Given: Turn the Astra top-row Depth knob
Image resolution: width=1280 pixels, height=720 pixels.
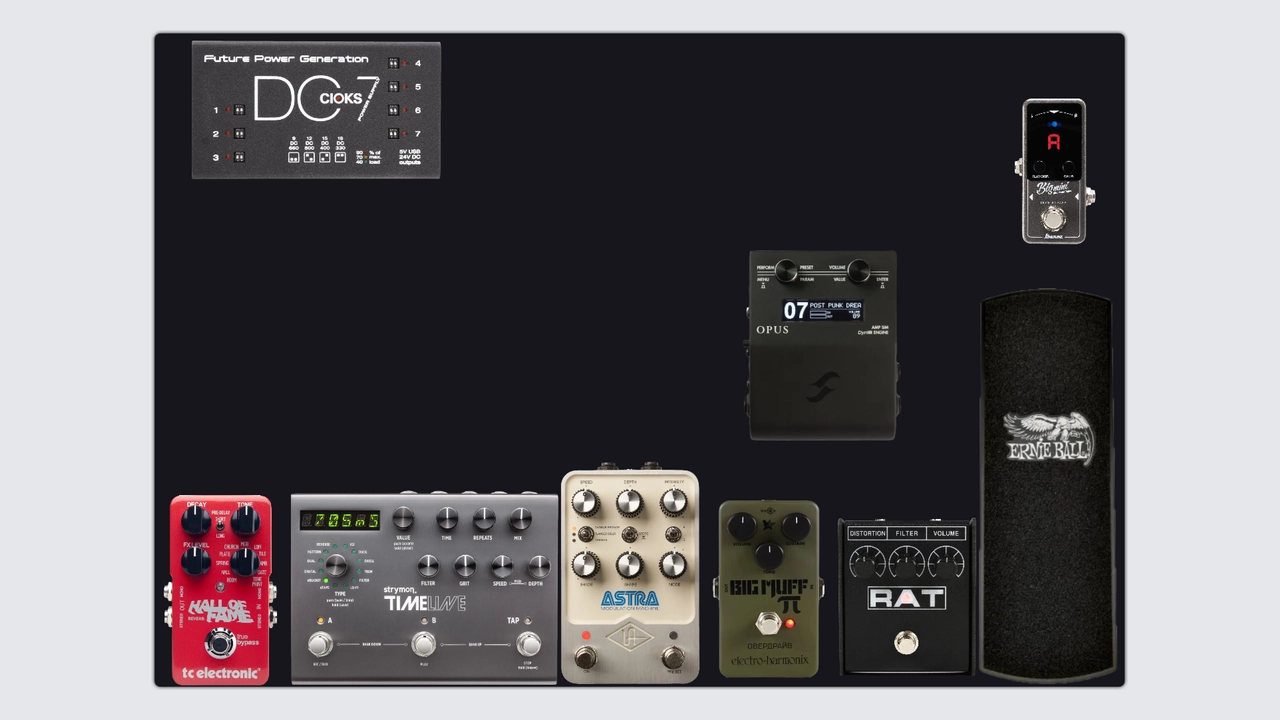Looking at the screenshot, I should pos(629,501).
